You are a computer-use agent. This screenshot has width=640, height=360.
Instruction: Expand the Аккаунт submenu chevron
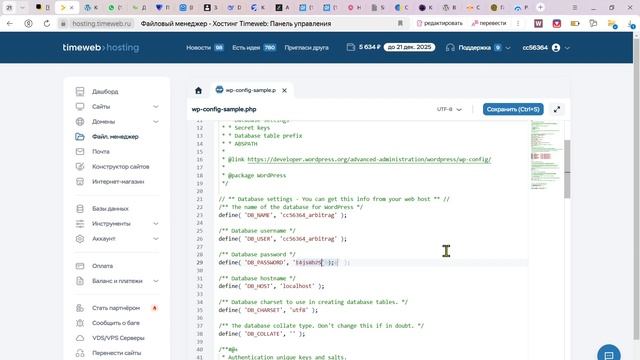tap(156, 239)
